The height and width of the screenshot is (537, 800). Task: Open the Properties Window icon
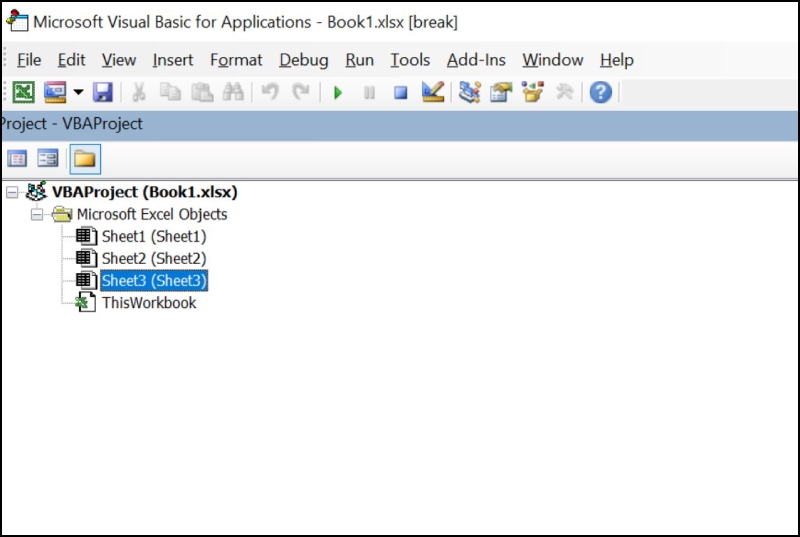pos(501,92)
